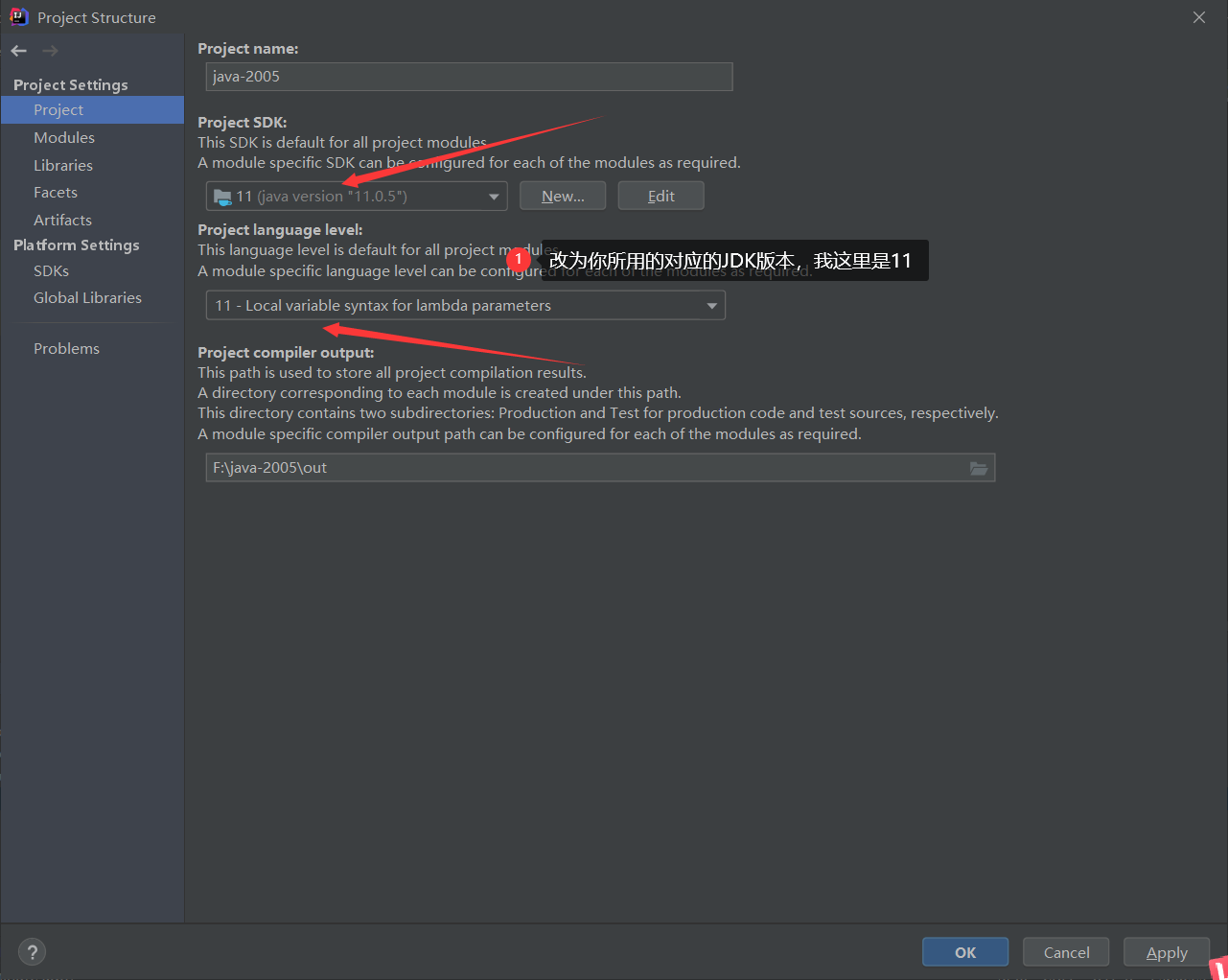Open the Project language level dropdown
Screen dimensions: 1228x980
[x=711, y=305]
